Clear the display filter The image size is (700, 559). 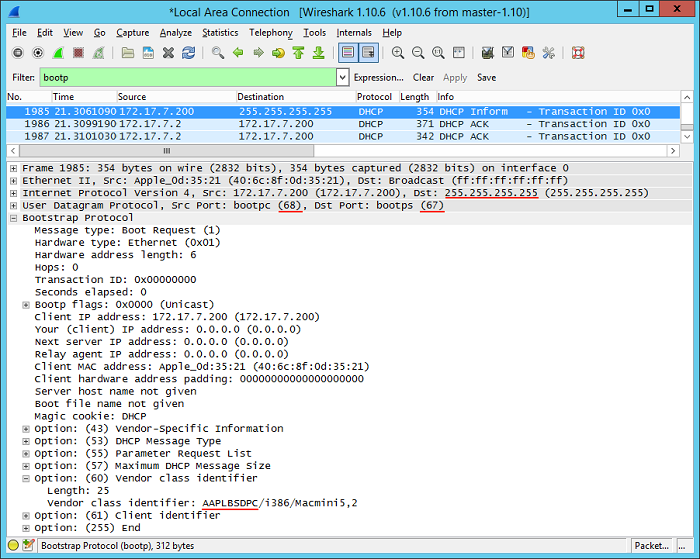pyautogui.click(x=423, y=77)
